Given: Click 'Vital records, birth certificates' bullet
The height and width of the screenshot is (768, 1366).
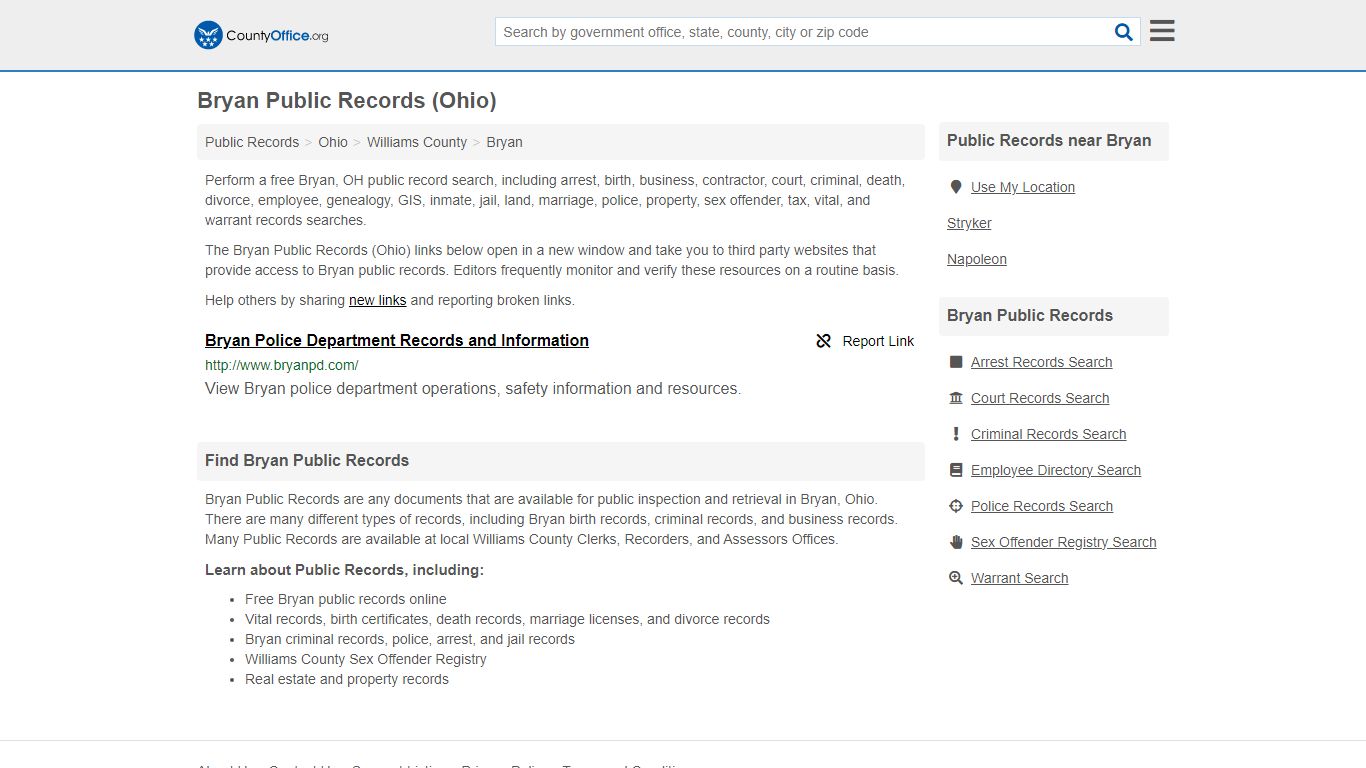Looking at the screenshot, I should pos(507,619).
